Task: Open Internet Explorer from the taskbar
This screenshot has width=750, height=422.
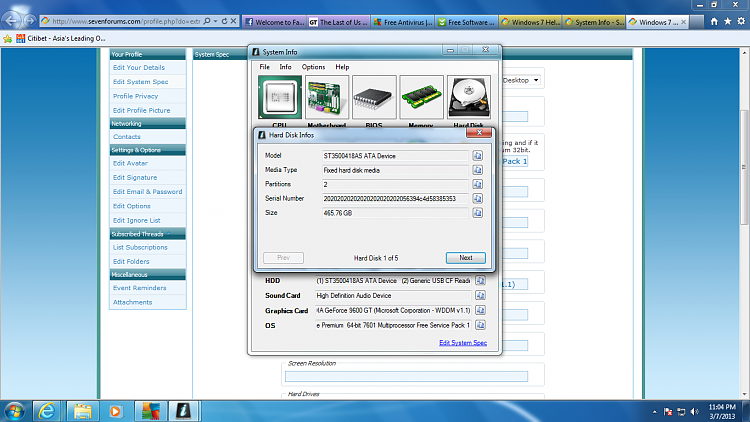Action: [46, 411]
